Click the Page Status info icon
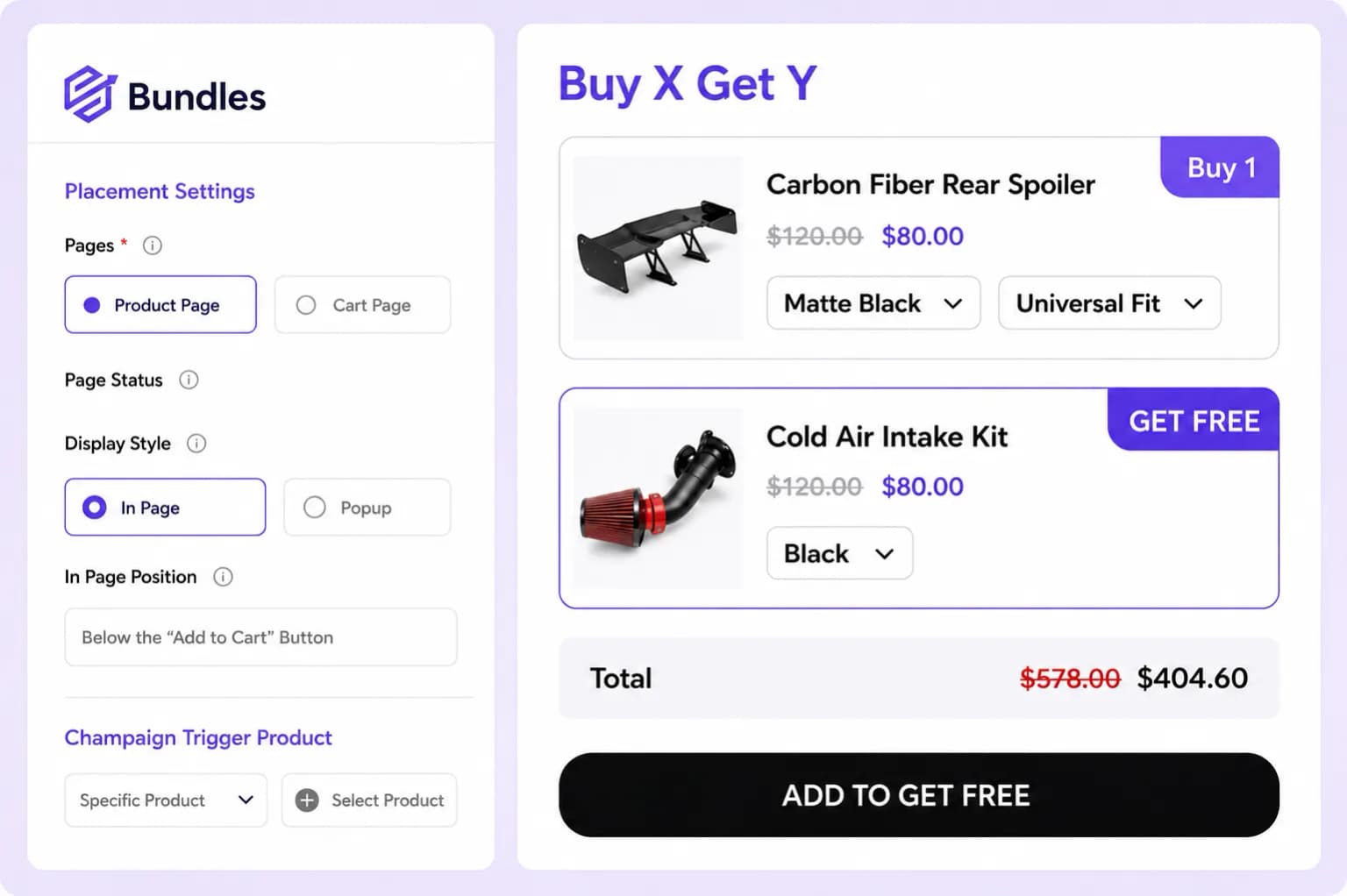The width and height of the screenshot is (1347, 896). point(189,380)
